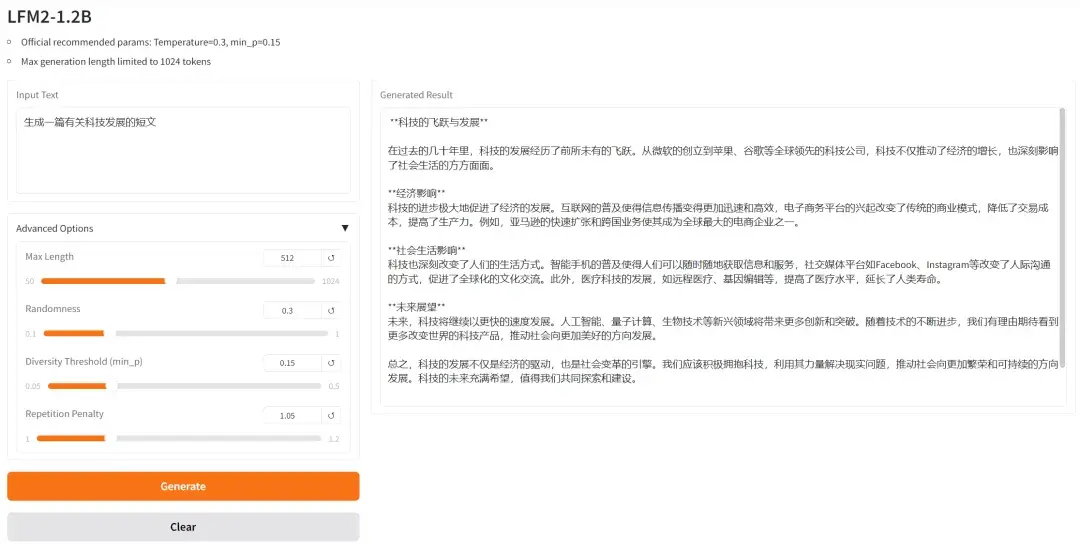
Task: Click the 1024 maximum label of Max Length
Action: coord(331,281)
